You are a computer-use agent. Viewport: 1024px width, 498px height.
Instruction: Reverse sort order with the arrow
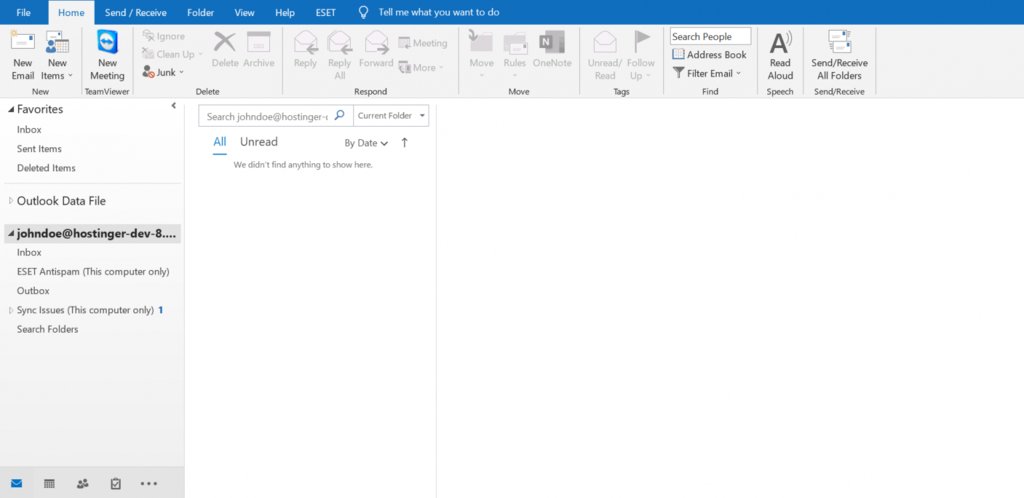click(x=404, y=142)
